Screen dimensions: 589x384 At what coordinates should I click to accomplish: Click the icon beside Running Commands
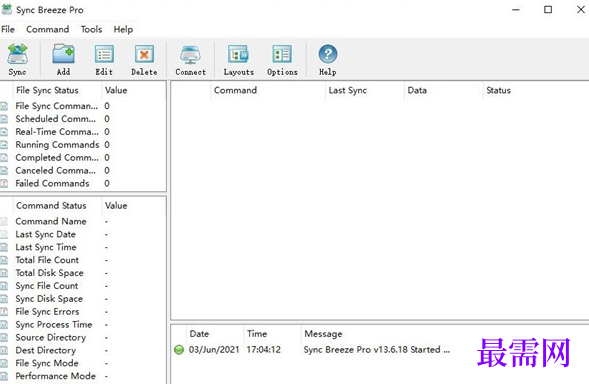[4, 145]
